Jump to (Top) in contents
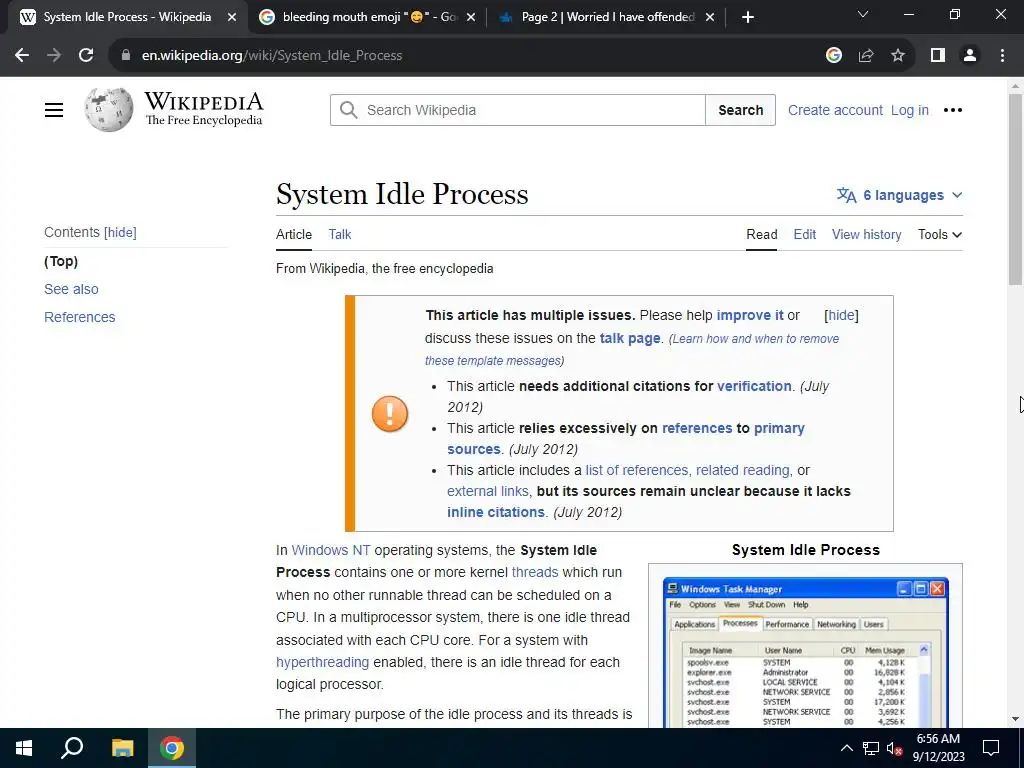Viewport: 1024px width, 768px height. pos(61,261)
